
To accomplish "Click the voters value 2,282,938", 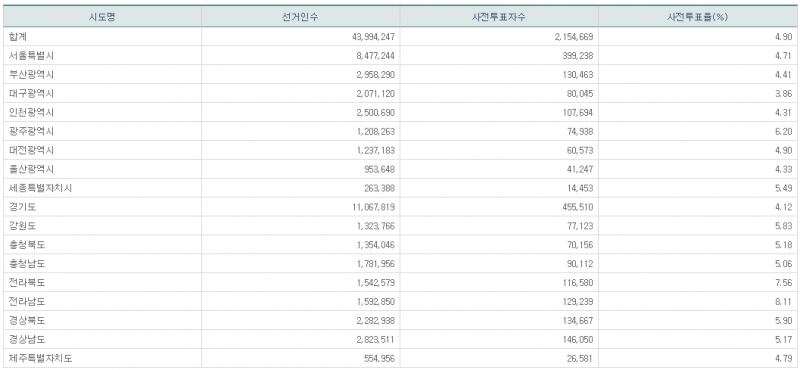I will pyautogui.click(x=375, y=320).
